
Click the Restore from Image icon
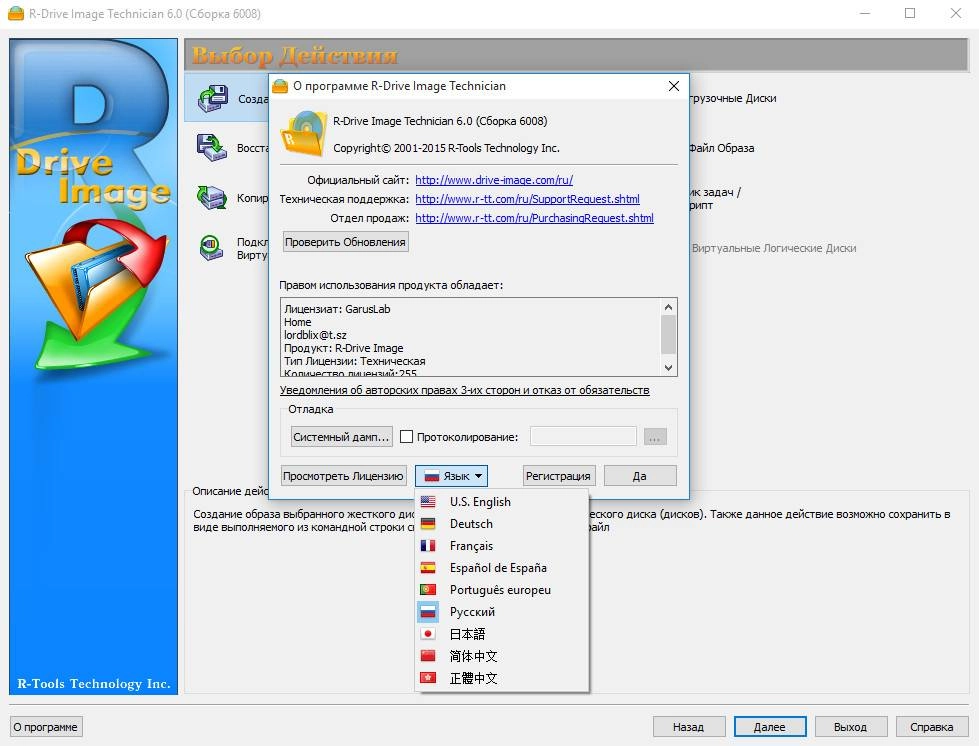[x=212, y=148]
